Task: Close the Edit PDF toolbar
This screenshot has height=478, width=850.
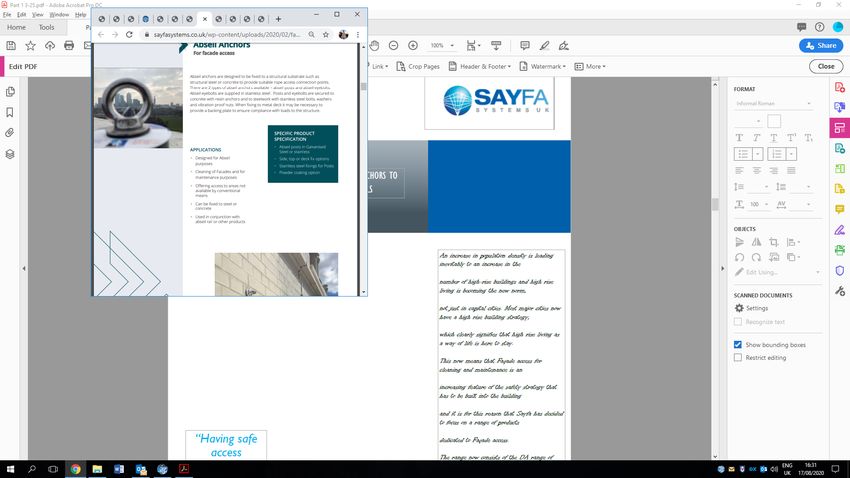Action: [x=826, y=66]
